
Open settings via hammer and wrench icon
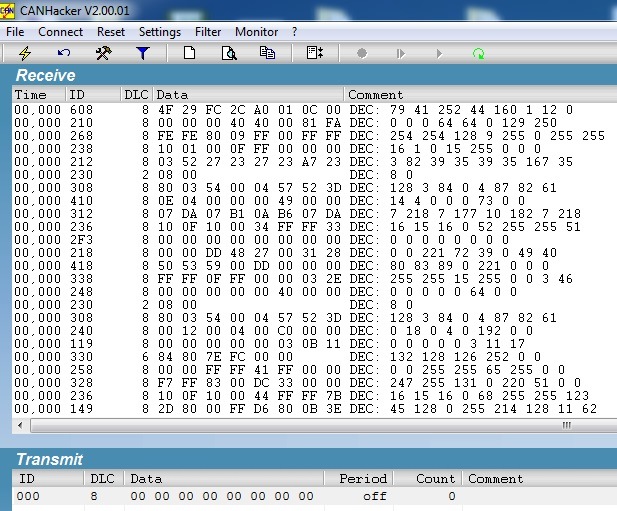tap(103, 53)
